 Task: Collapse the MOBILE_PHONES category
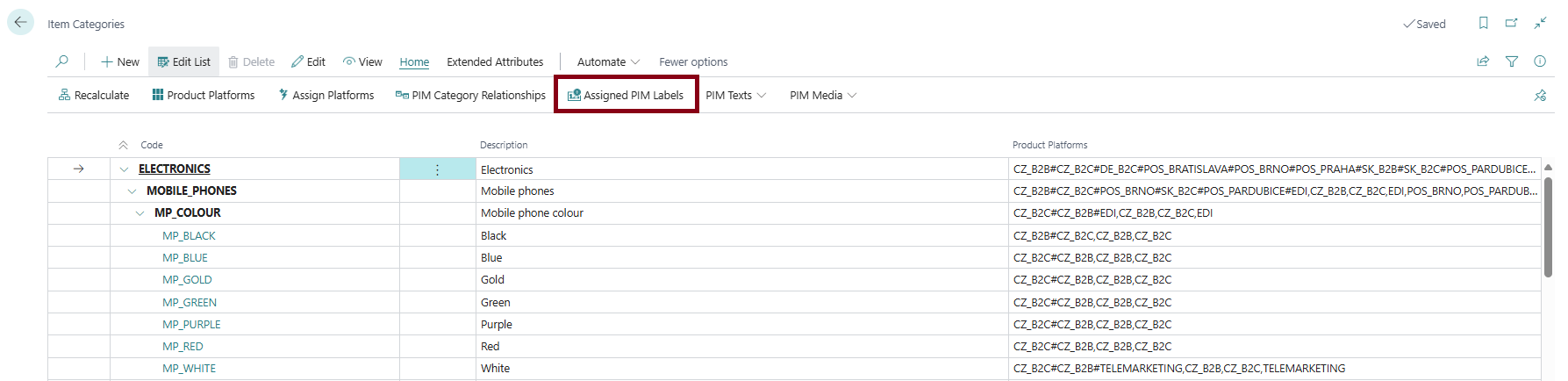pos(132,191)
